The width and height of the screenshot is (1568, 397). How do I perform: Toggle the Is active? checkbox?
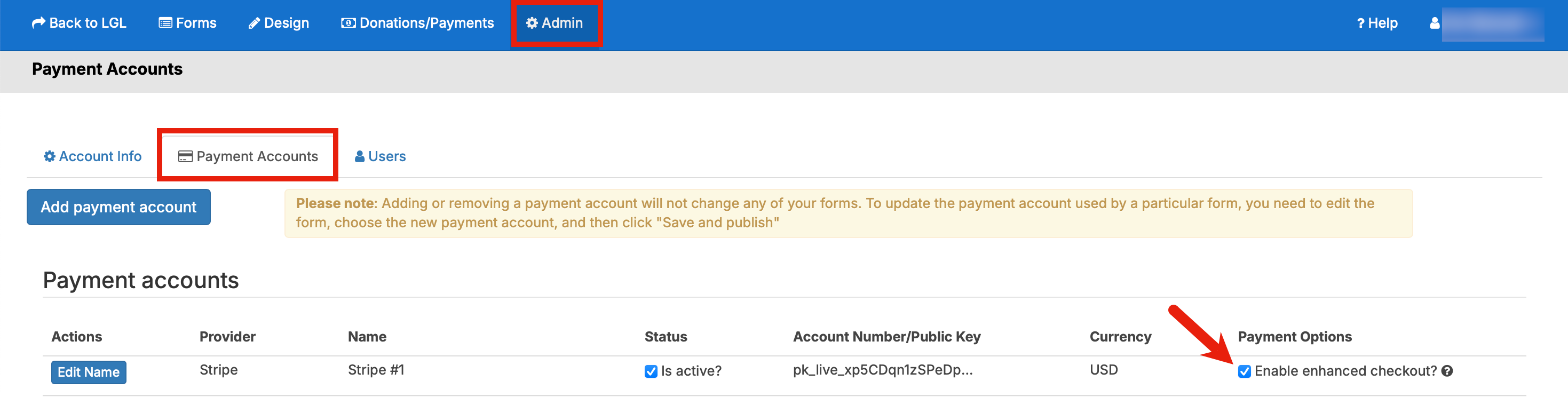[x=651, y=371]
